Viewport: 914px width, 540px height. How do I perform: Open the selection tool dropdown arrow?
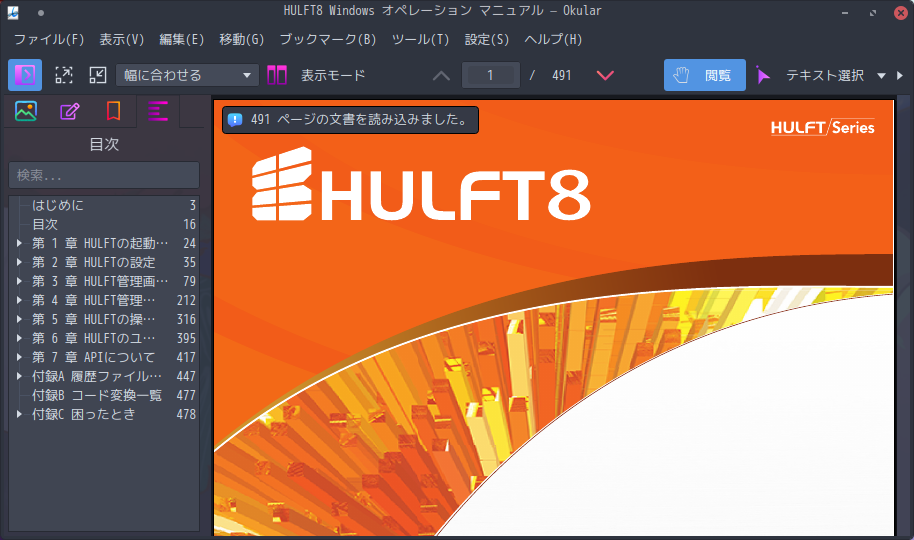[x=881, y=76]
